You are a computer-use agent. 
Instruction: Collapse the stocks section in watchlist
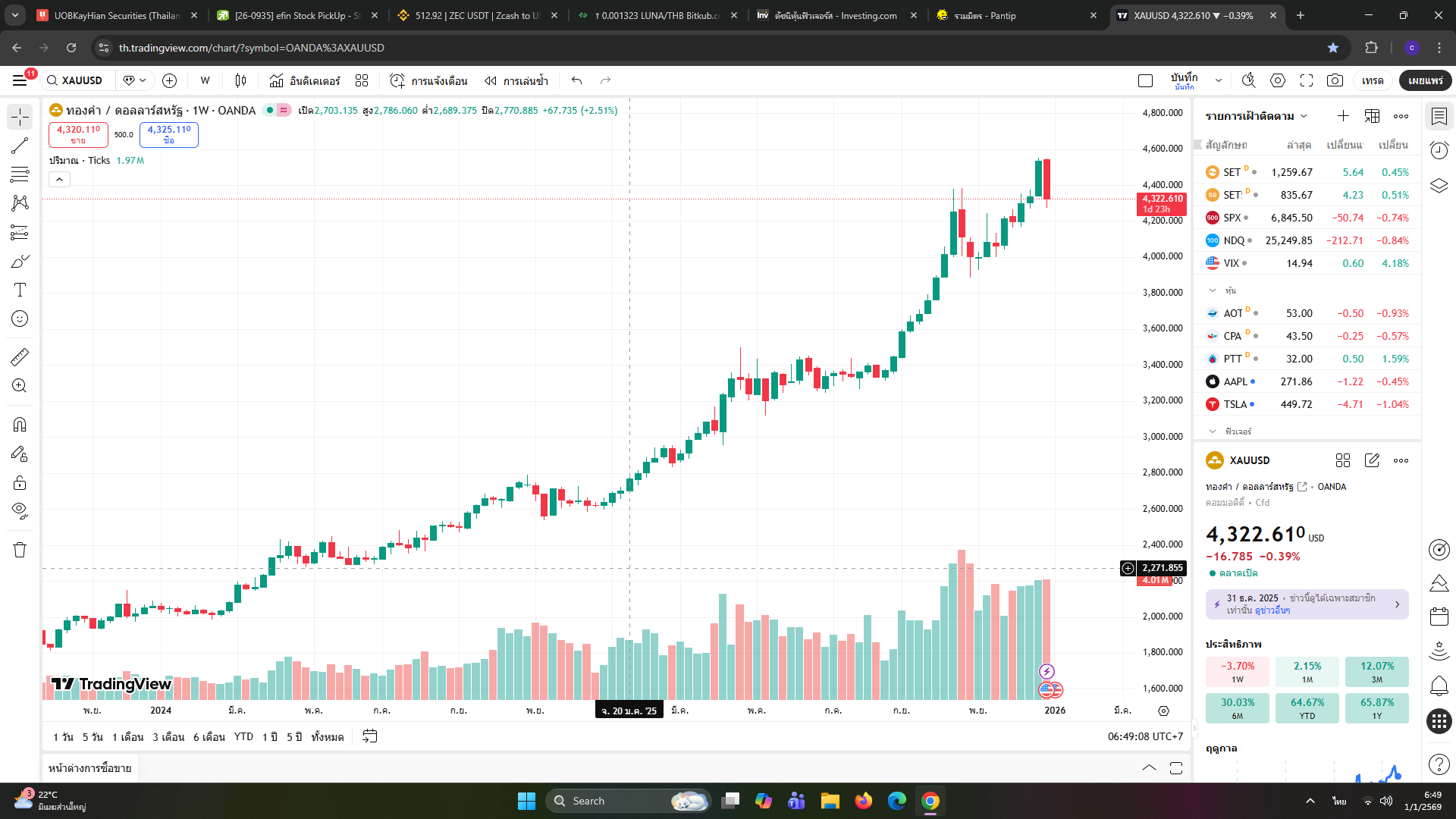tap(1212, 290)
